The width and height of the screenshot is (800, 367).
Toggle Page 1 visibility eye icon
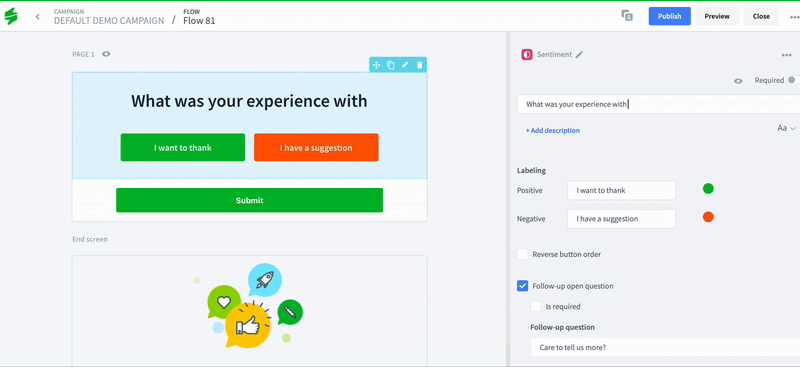(x=106, y=54)
